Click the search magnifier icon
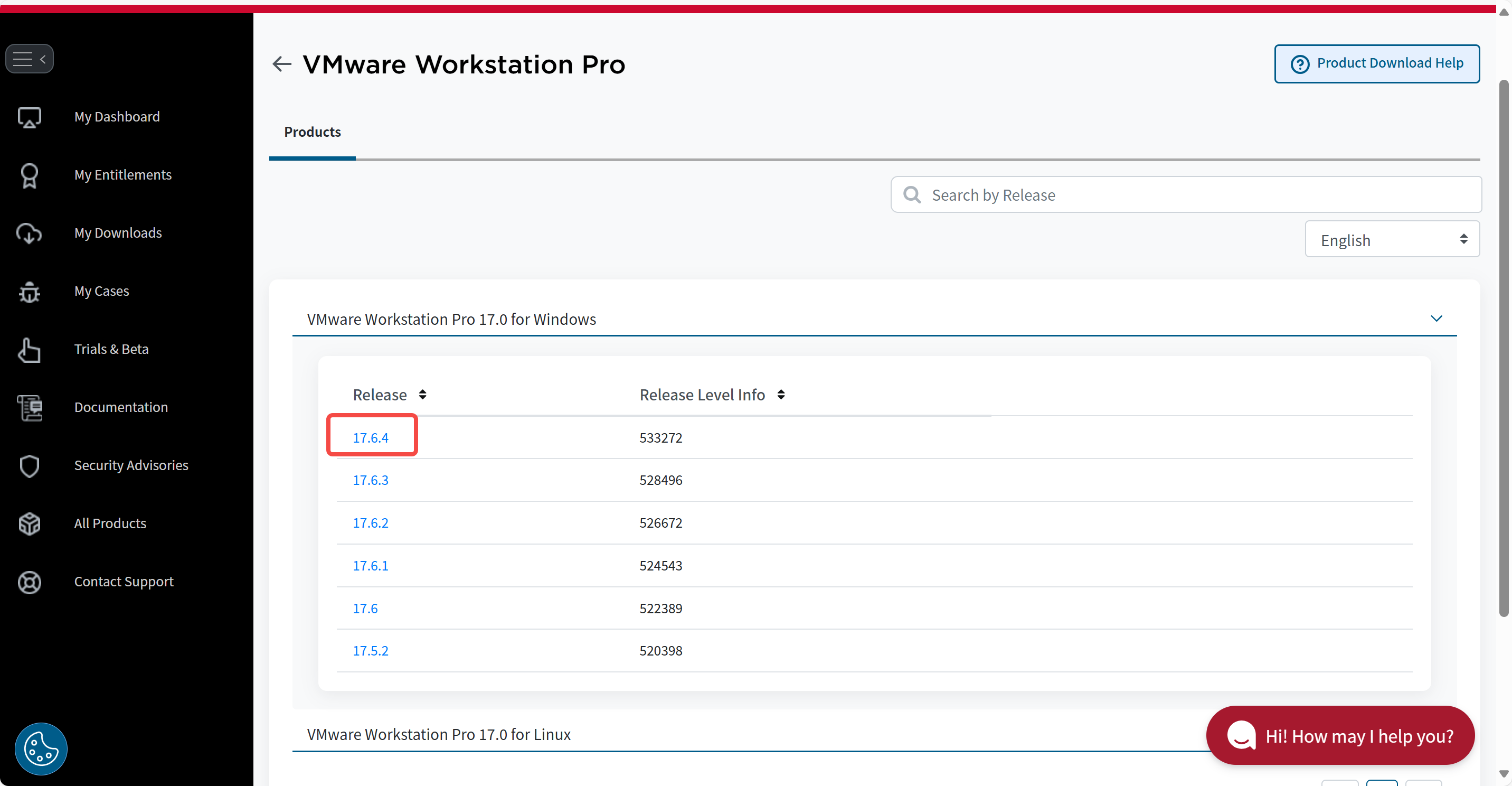This screenshot has width=1512, height=786. coord(912,194)
